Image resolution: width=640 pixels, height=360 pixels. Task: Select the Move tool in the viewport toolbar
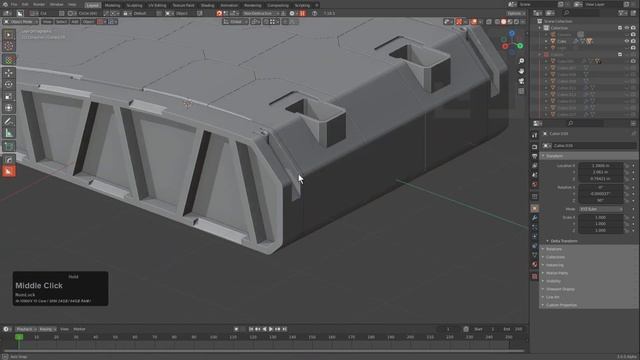click(x=9, y=73)
